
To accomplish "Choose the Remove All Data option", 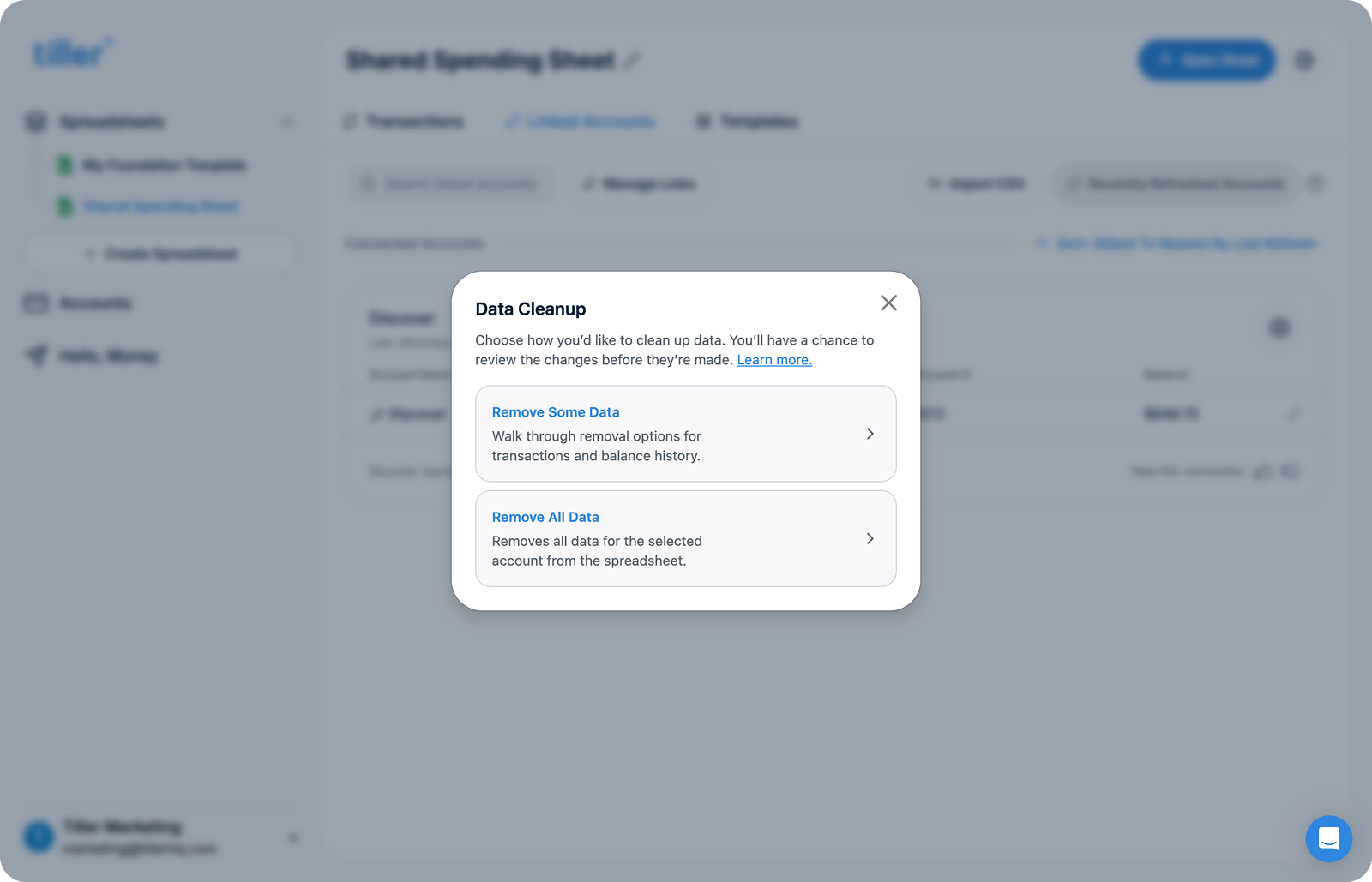I will tap(685, 538).
